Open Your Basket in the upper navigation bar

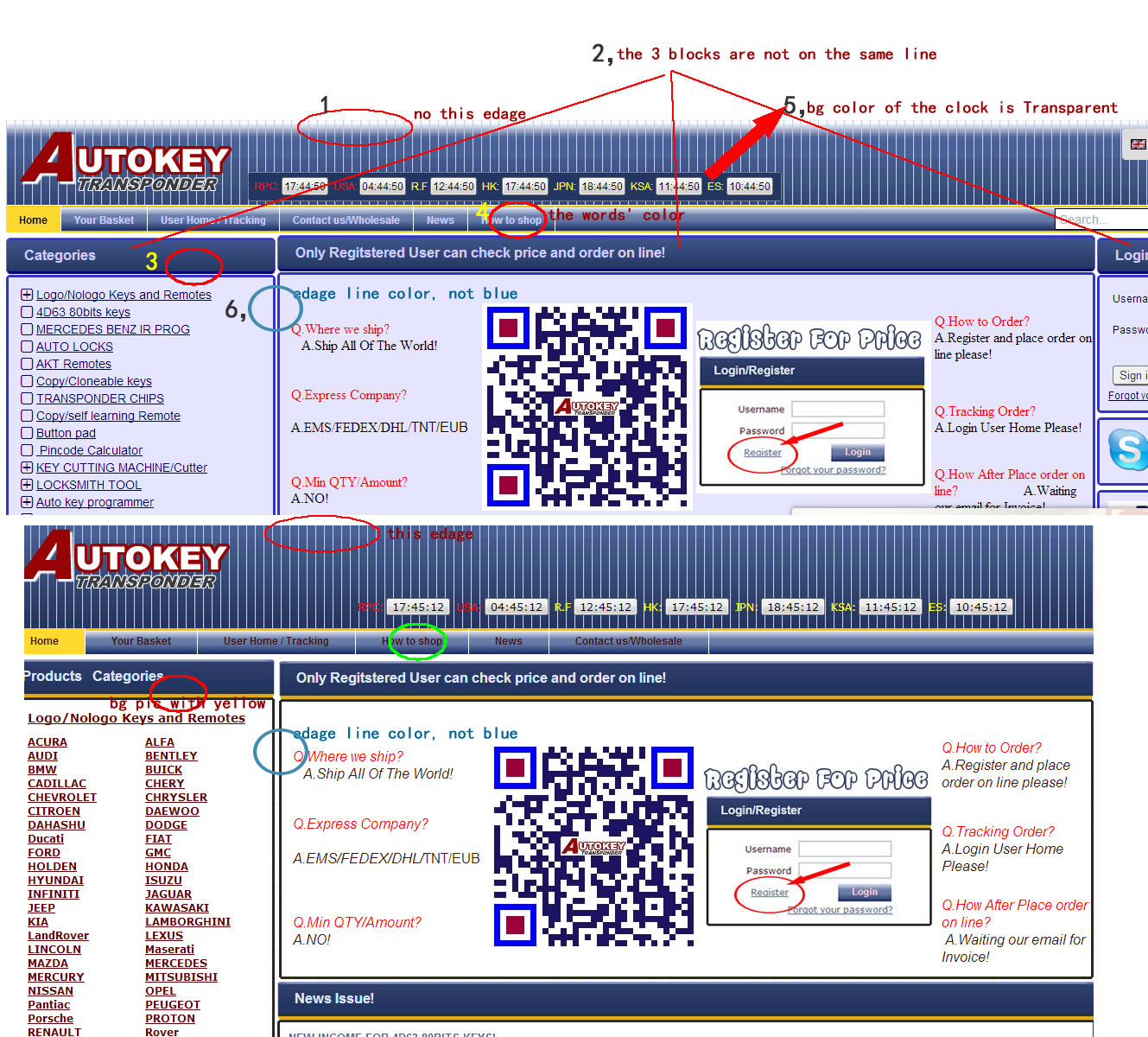pos(104,220)
